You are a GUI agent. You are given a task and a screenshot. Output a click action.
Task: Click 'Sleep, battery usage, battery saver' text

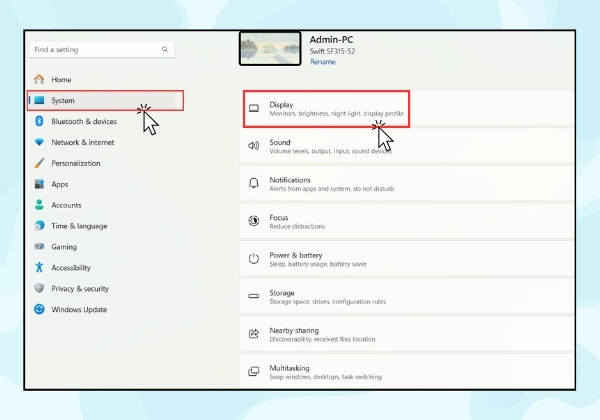tap(318, 264)
